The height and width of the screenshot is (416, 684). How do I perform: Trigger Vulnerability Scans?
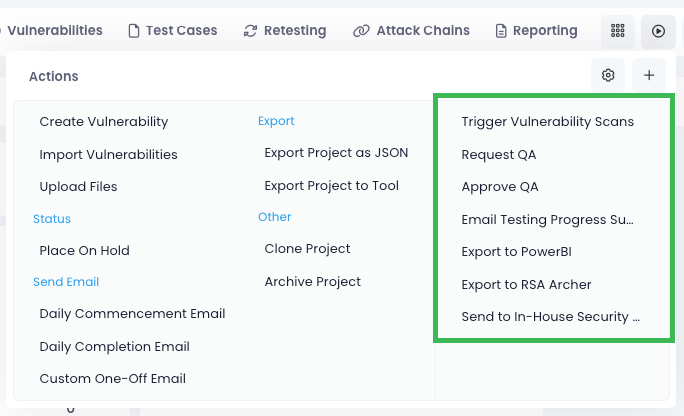547,122
